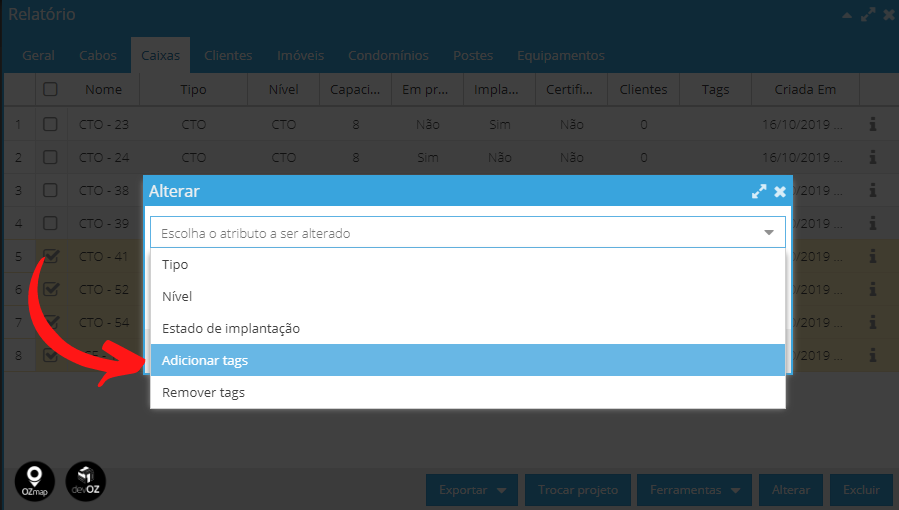899x510 pixels.
Task: Switch to the Postes tab
Action: [473, 56]
